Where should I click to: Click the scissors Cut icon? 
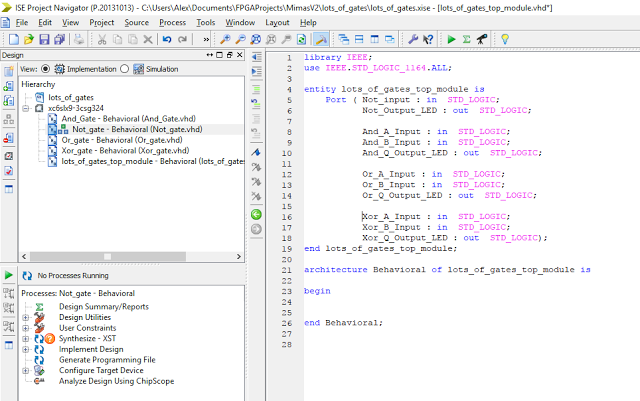click(x=101, y=39)
